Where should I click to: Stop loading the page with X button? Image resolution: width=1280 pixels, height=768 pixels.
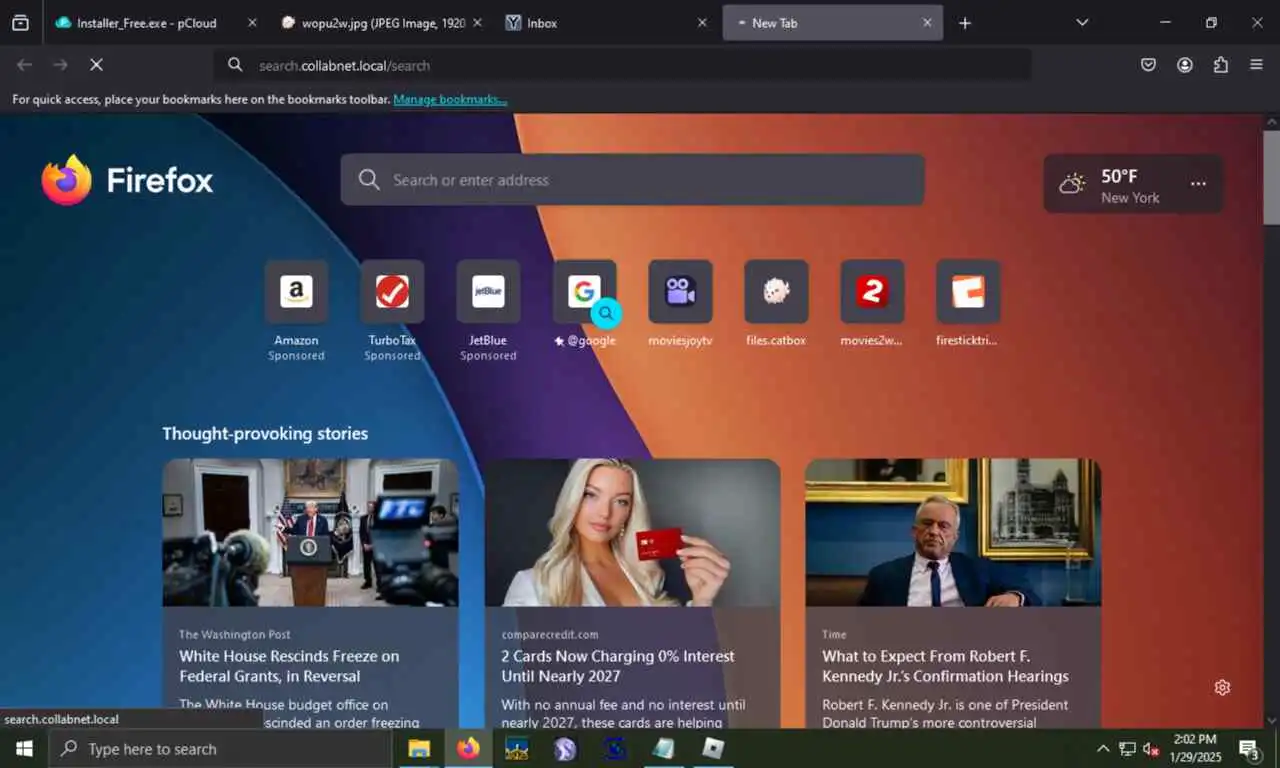(96, 65)
